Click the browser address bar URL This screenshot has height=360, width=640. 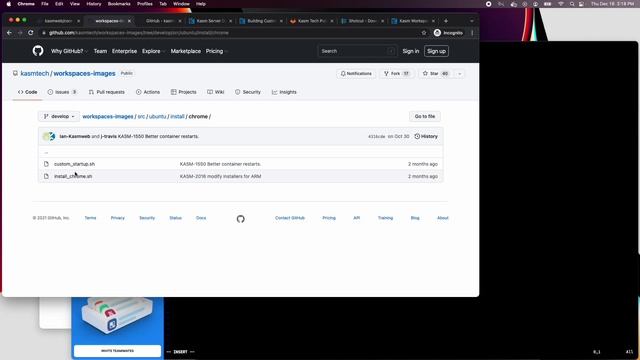click(139, 33)
